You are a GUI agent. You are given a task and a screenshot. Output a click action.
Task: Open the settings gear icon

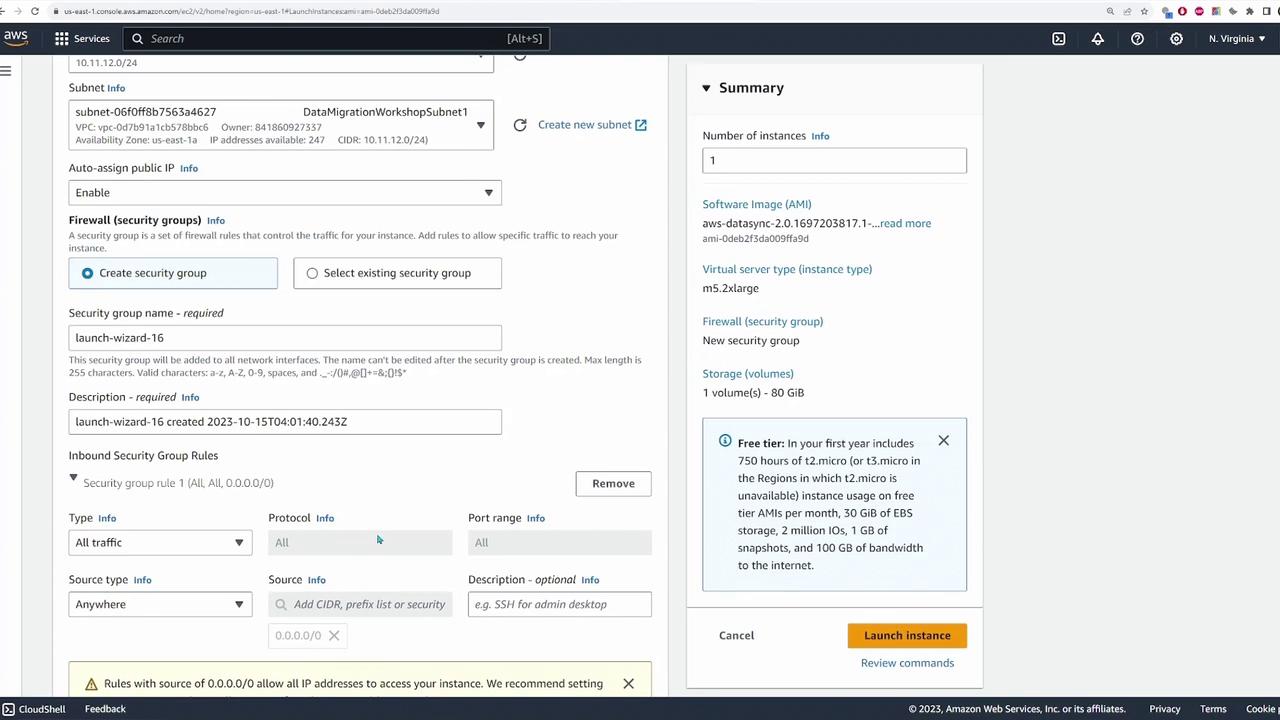(1176, 38)
